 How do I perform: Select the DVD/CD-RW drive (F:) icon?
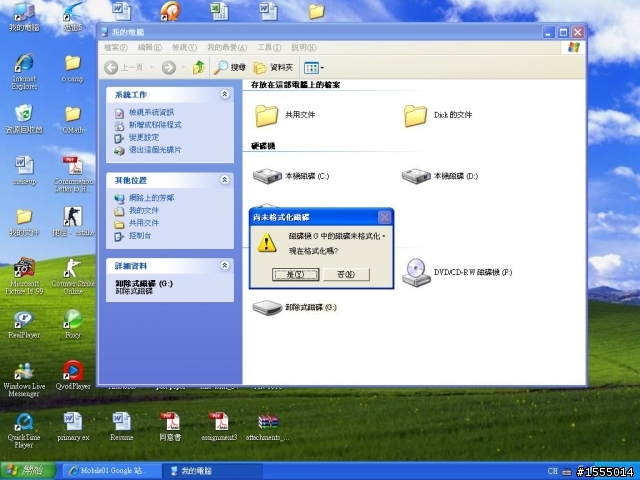click(x=416, y=272)
